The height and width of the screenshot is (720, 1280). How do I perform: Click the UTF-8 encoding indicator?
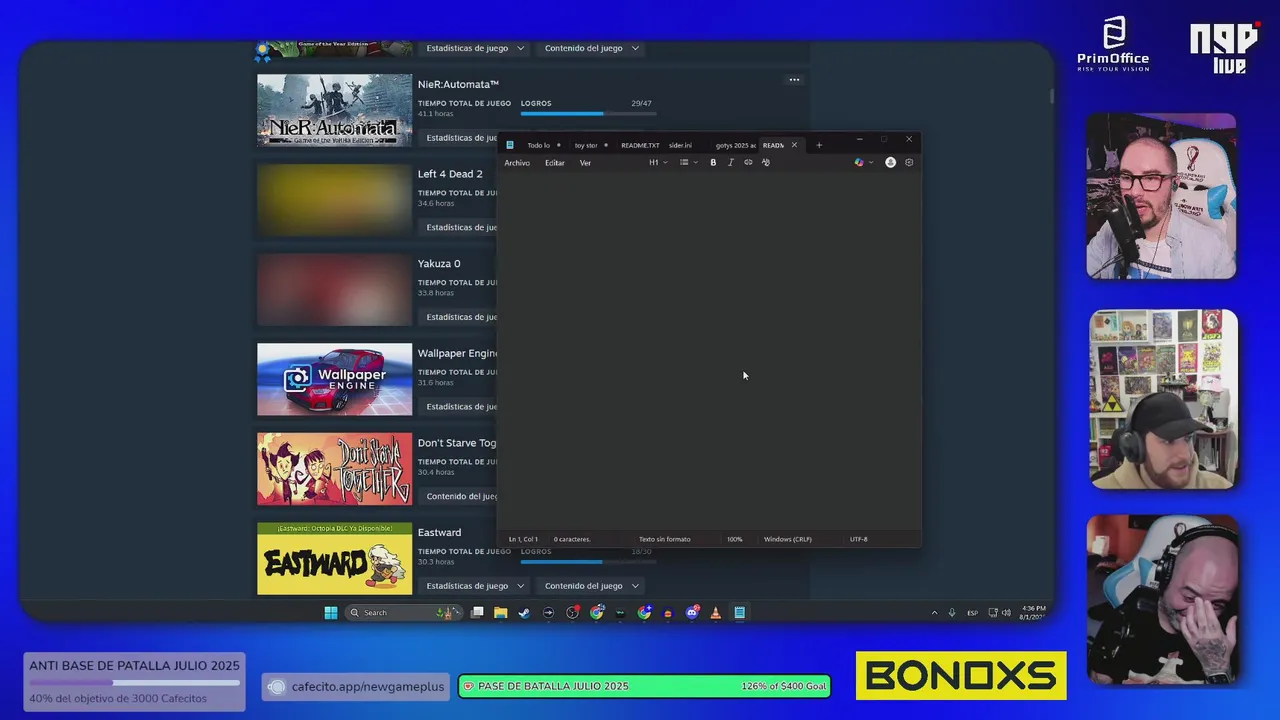(x=859, y=539)
